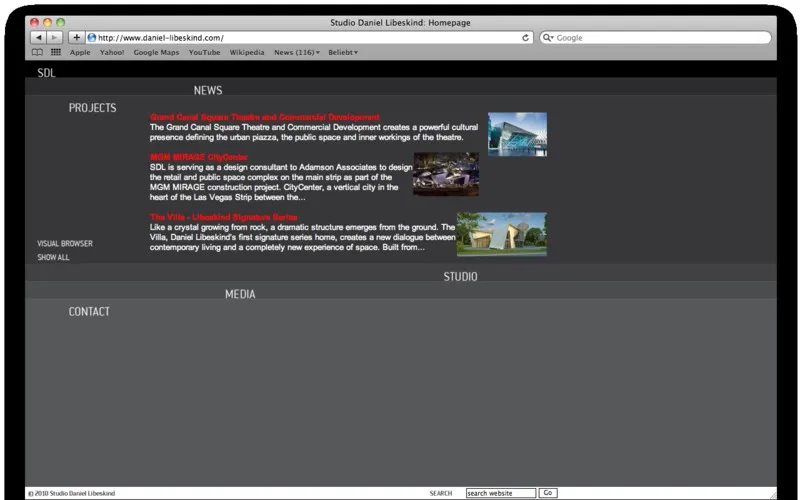Open the Wikipedia bookmark
The width and height of the screenshot is (800, 500).
(x=247, y=52)
